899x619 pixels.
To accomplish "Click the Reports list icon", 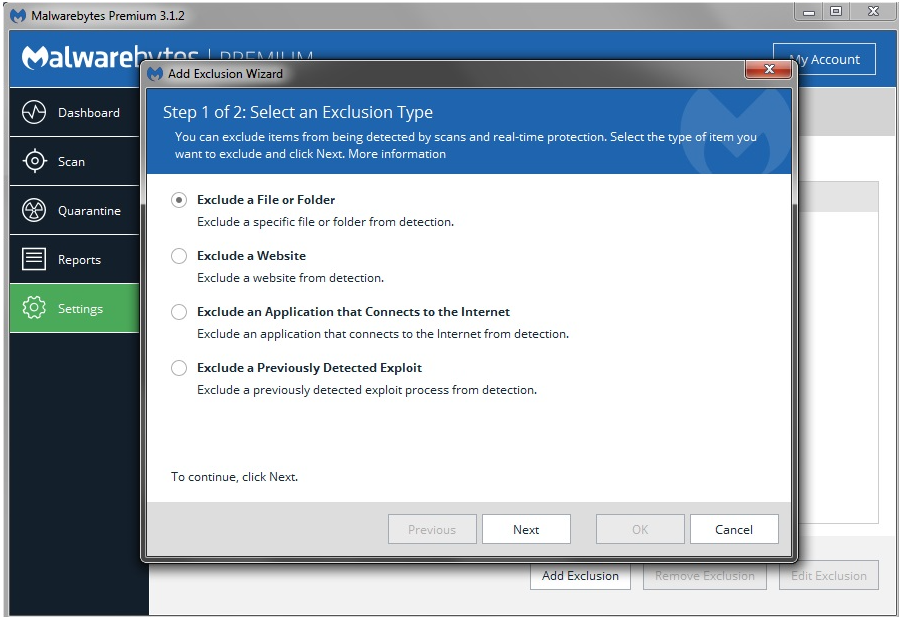I will coord(34,259).
